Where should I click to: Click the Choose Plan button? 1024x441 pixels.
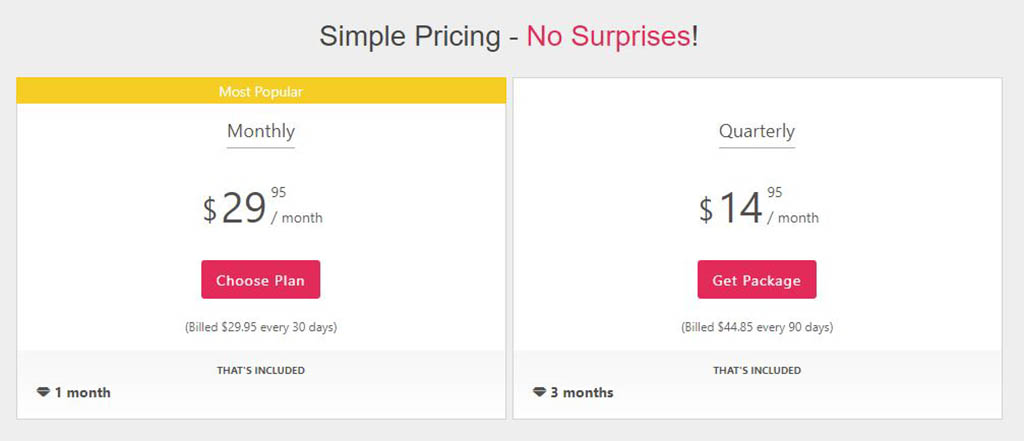[x=261, y=280]
